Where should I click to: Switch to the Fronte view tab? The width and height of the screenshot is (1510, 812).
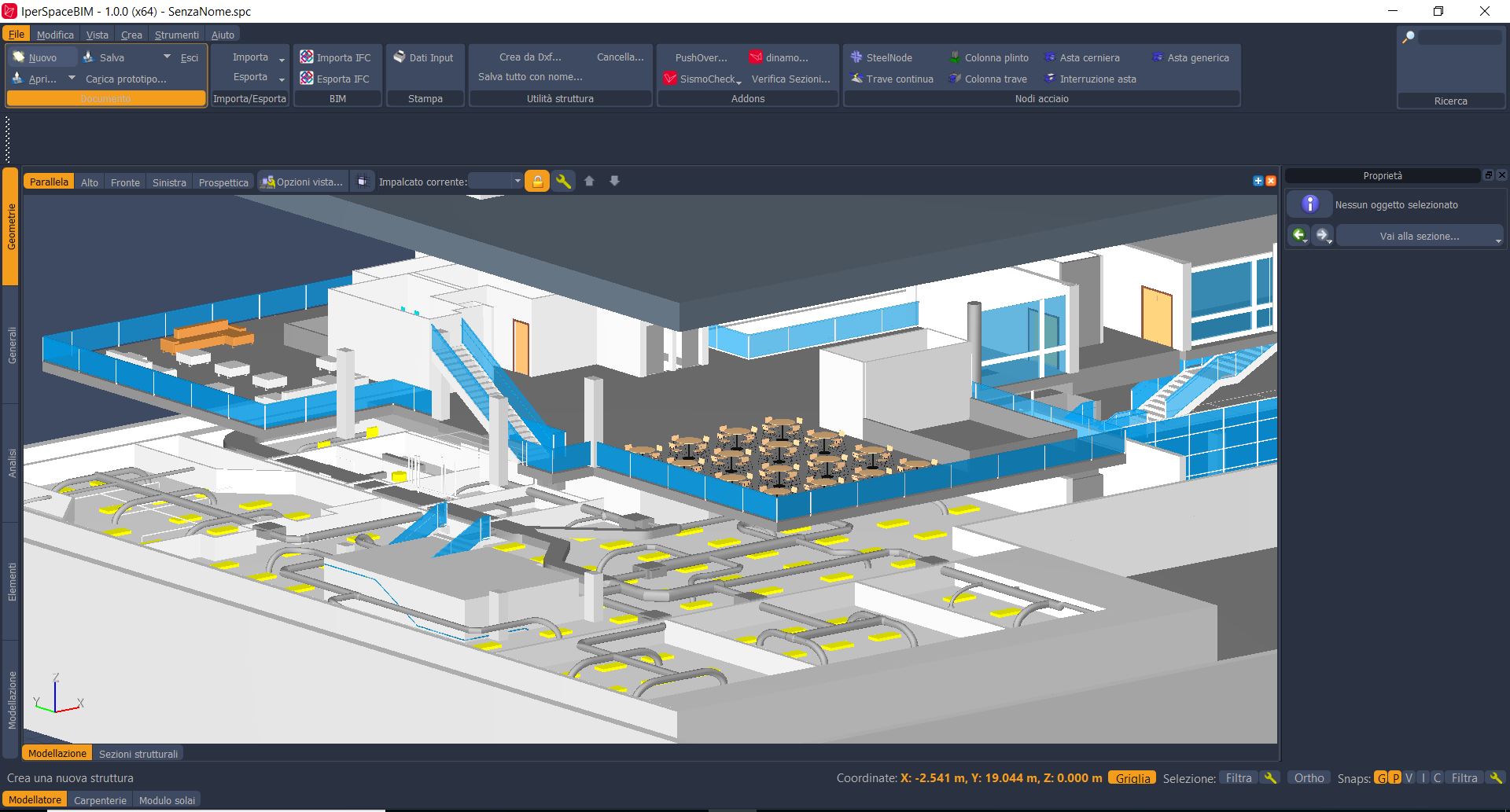tap(125, 182)
